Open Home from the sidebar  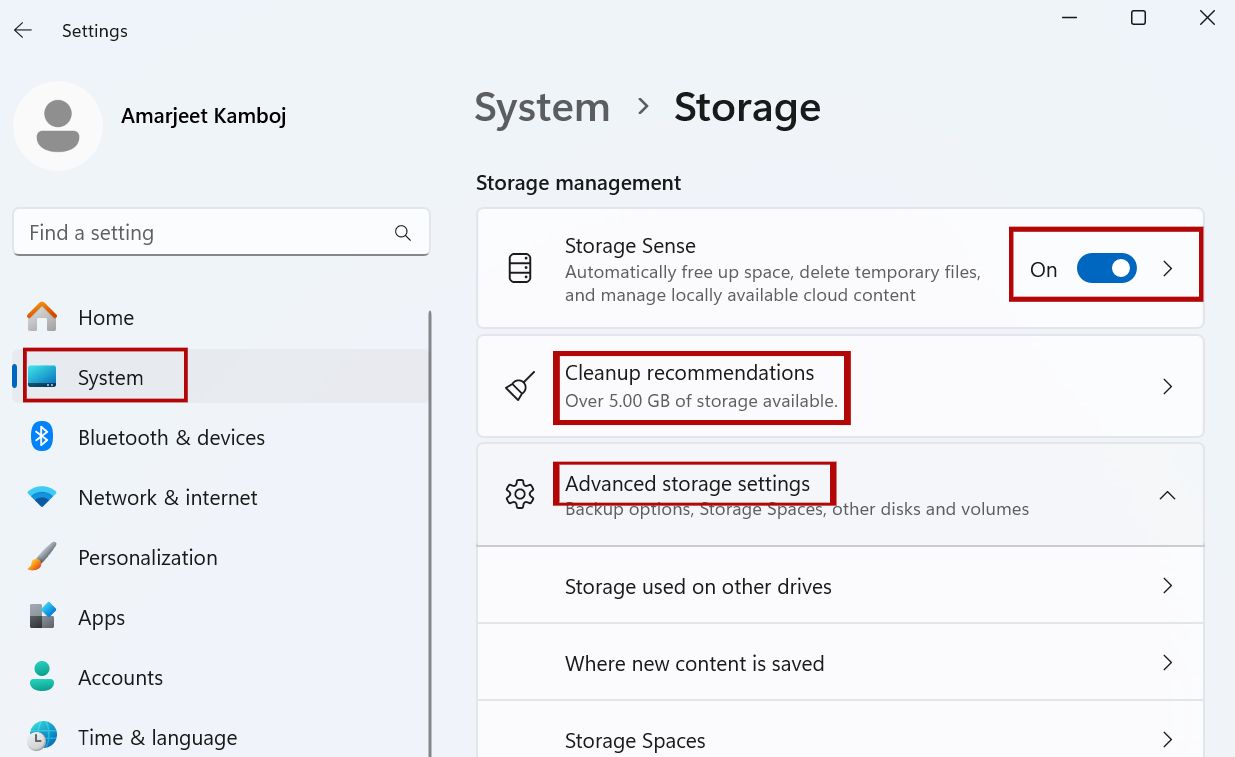pyautogui.click(x=105, y=317)
